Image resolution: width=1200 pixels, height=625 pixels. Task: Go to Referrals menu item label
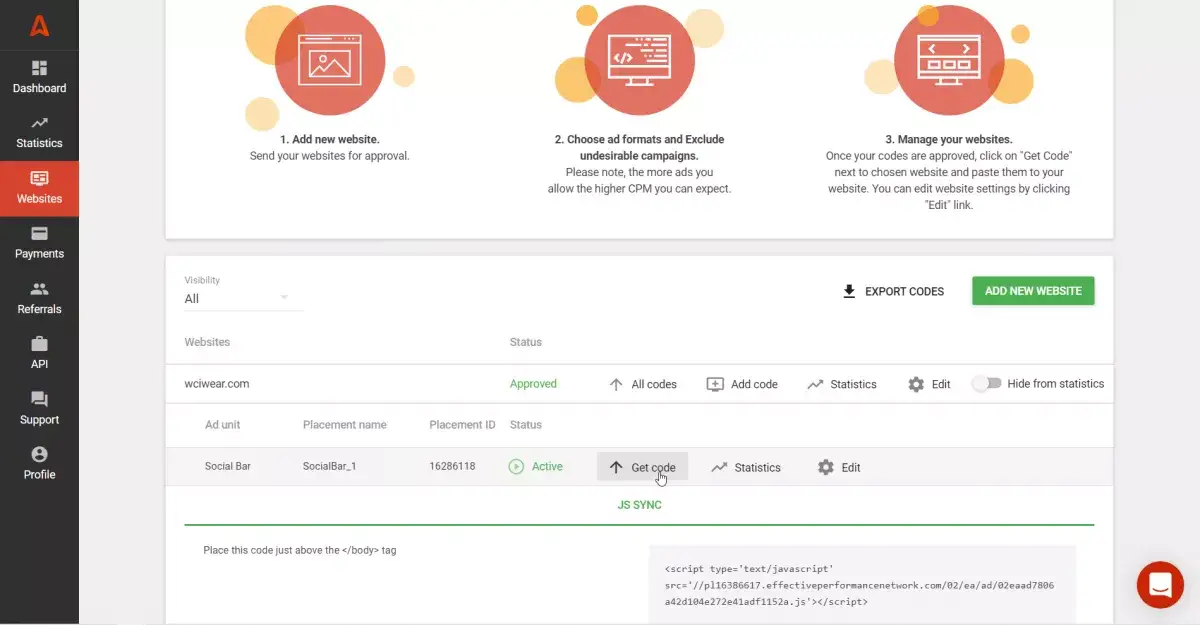point(39,309)
